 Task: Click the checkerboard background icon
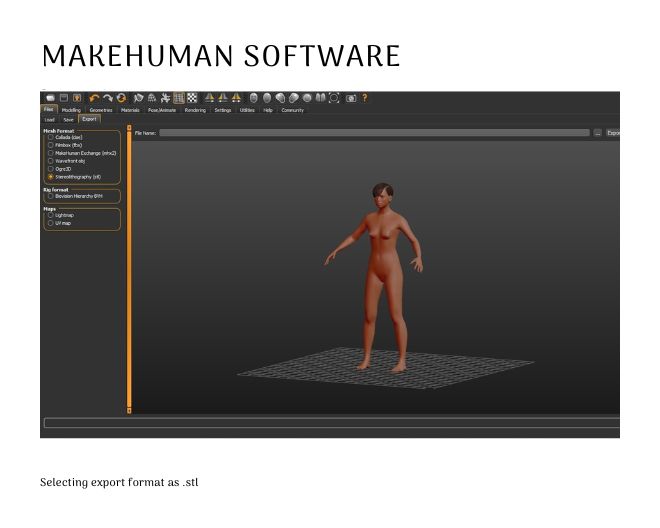pos(192,98)
